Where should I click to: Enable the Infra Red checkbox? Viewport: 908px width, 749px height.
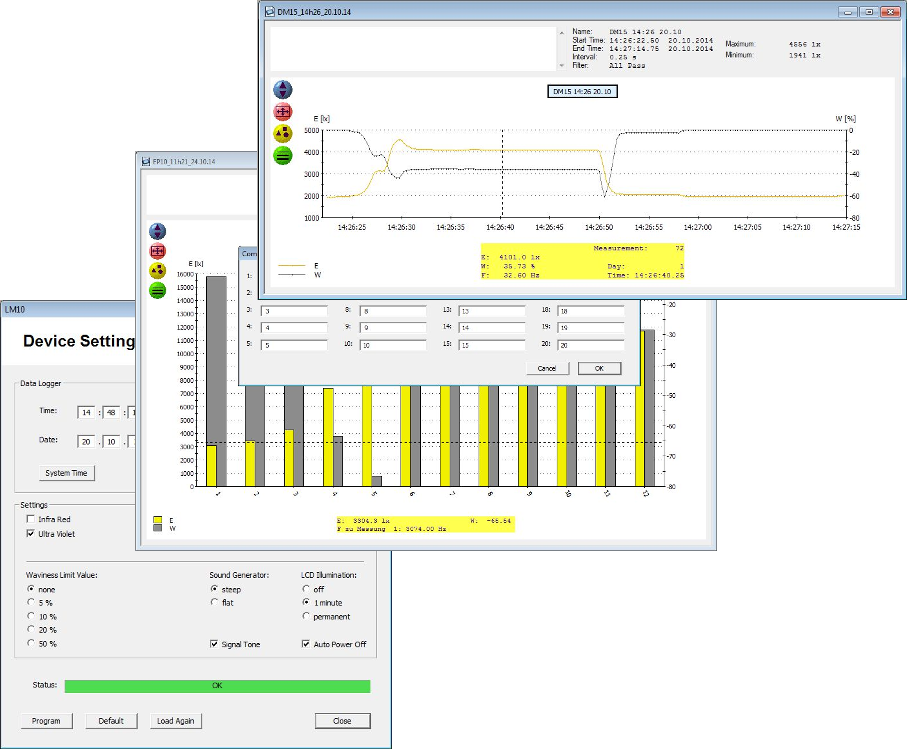(x=31, y=519)
